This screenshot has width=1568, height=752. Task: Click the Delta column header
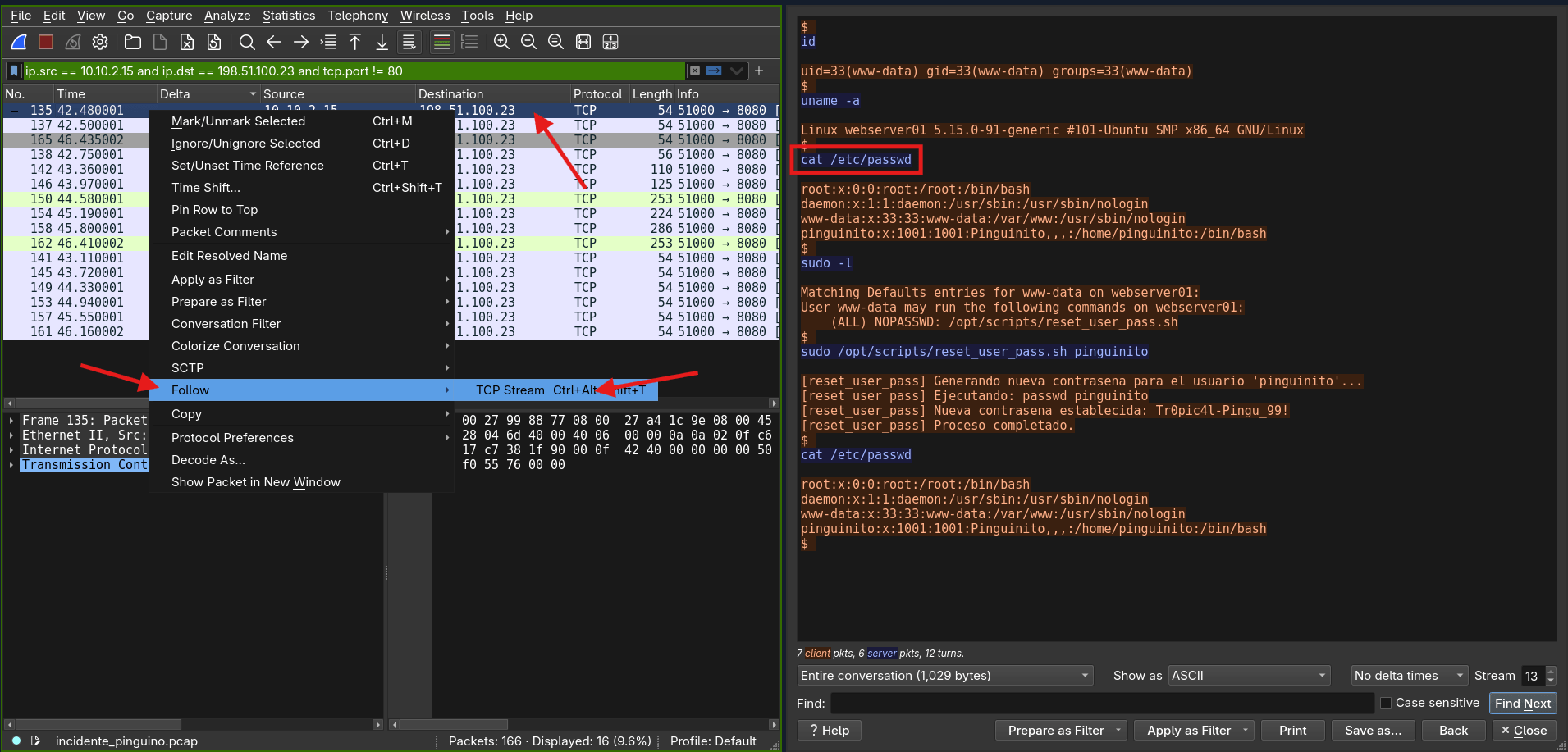point(208,94)
